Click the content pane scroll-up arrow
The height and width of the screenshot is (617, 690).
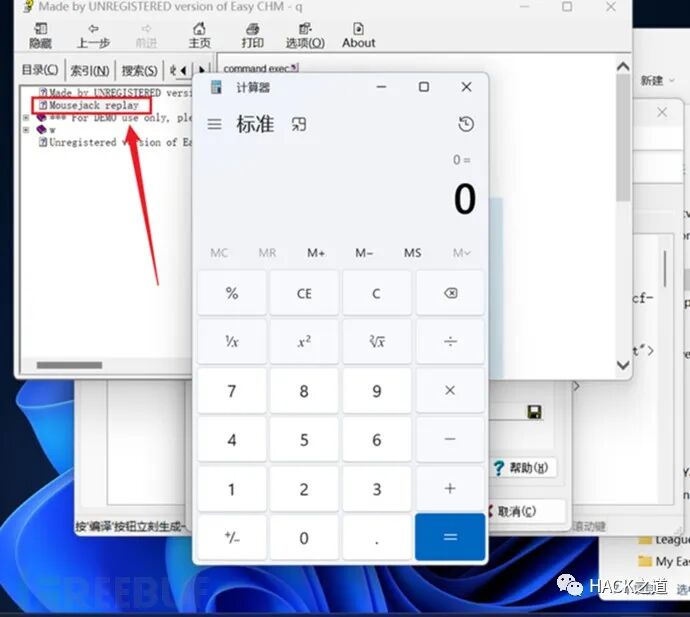(x=623, y=67)
